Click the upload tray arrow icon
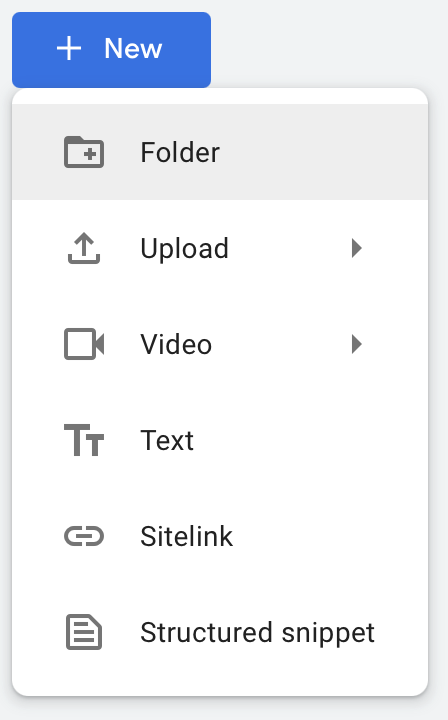Screen dimensions: 448x720 point(84,248)
